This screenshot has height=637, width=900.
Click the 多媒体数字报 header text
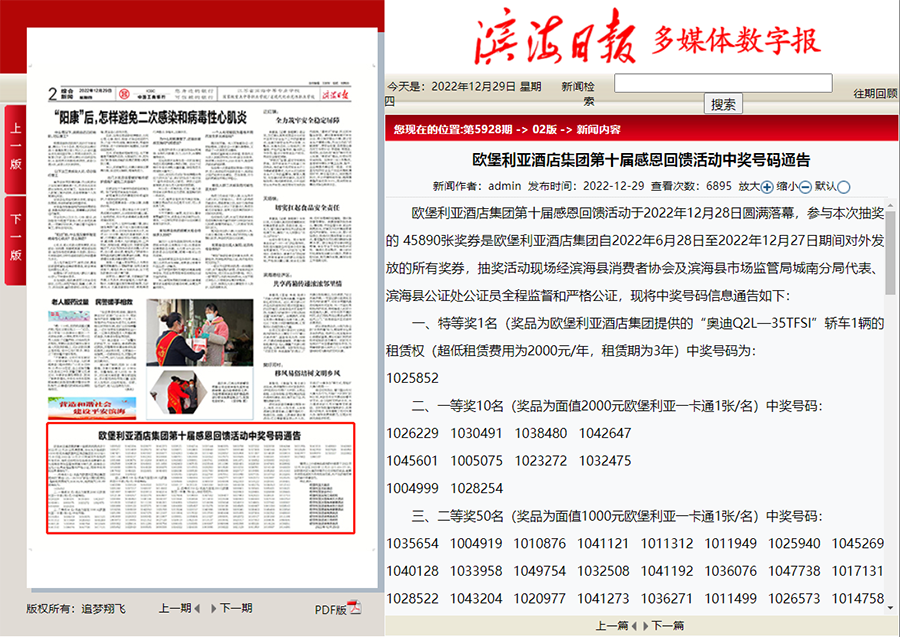pyautogui.click(x=736, y=40)
